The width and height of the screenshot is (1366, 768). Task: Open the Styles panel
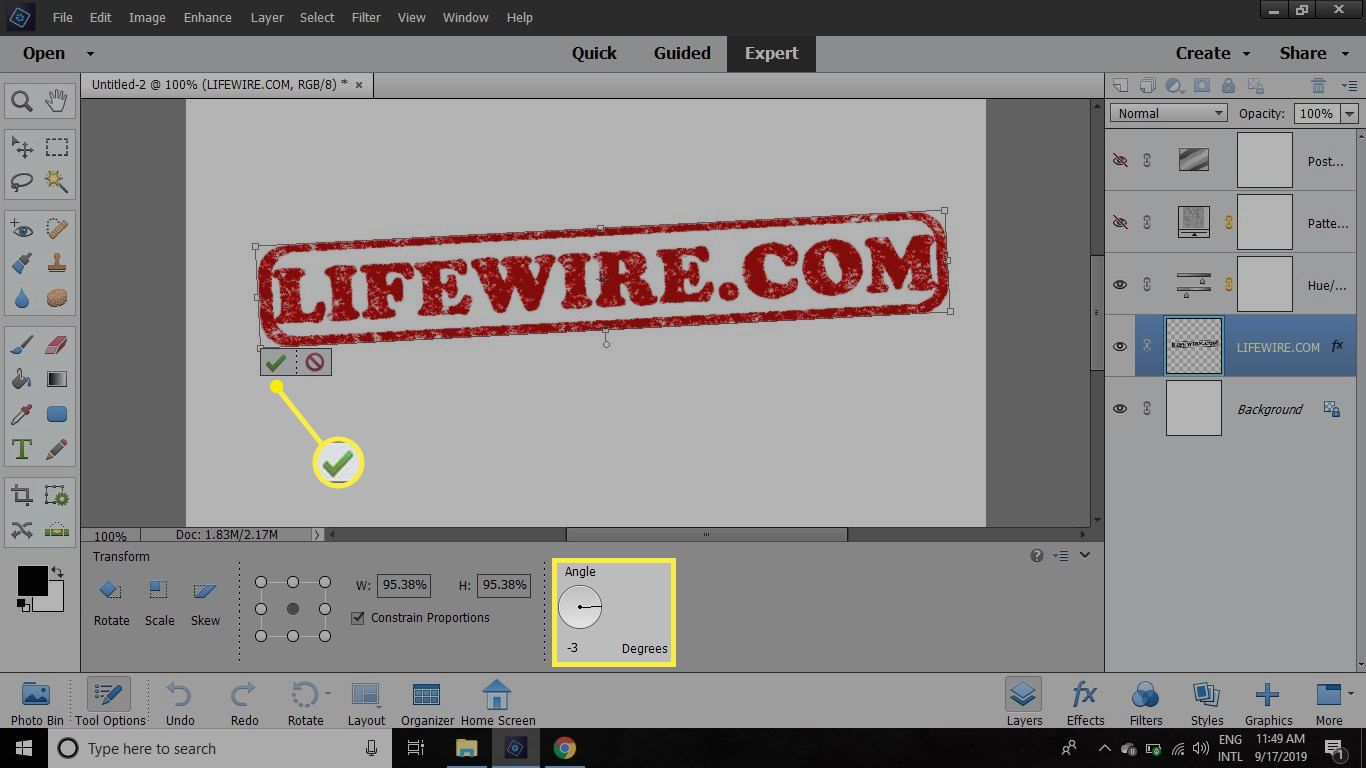click(x=1207, y=703)
